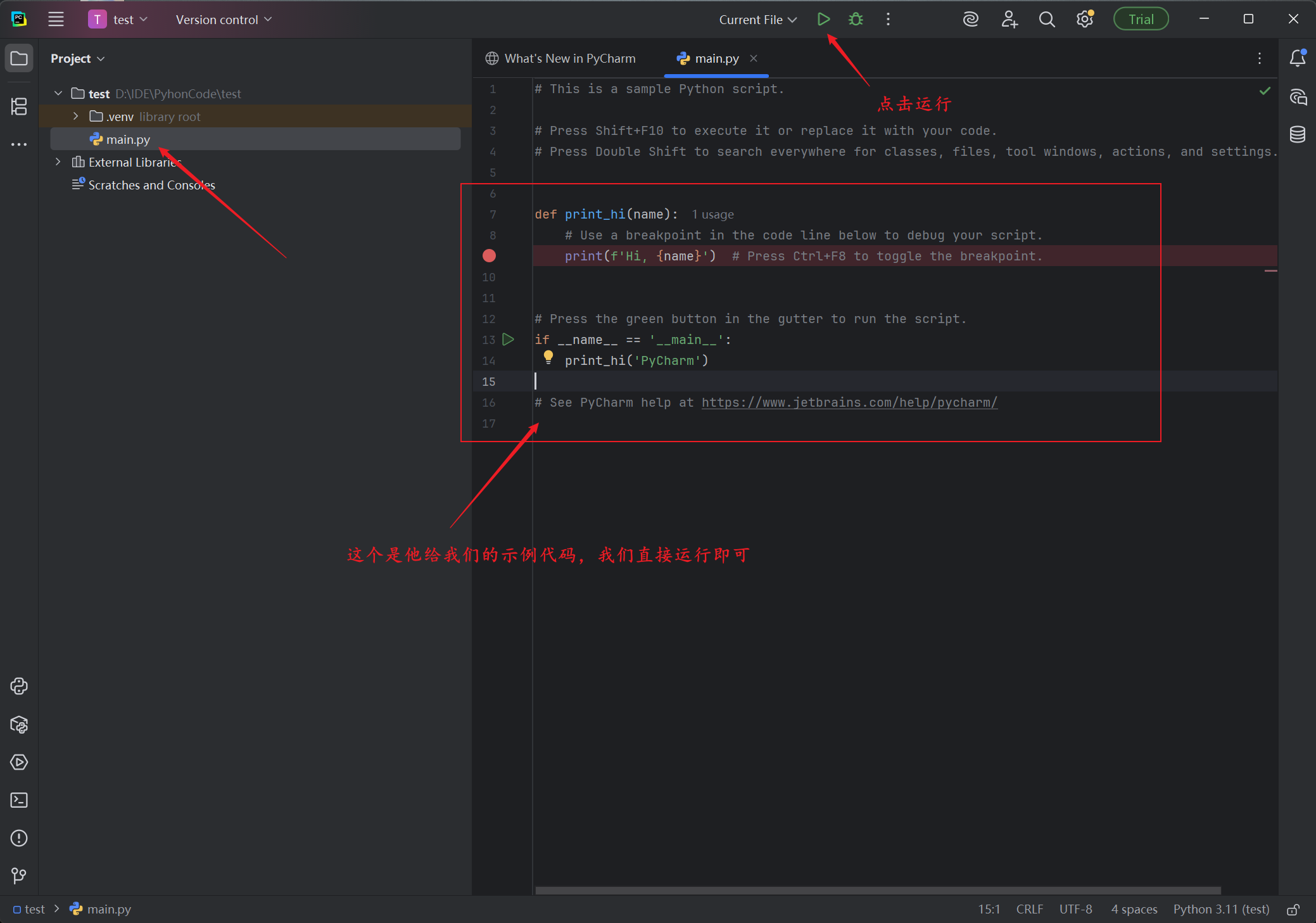Click the green Run button in toolbar
Image resolution: width=1316 pixels, height=923 pixels.
tap(823, 20)
